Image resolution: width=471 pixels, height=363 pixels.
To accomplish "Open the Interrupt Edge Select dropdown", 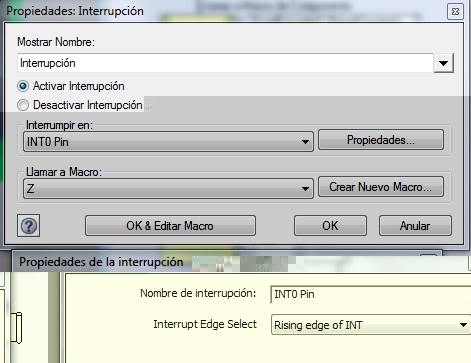I will pos(371,325).
